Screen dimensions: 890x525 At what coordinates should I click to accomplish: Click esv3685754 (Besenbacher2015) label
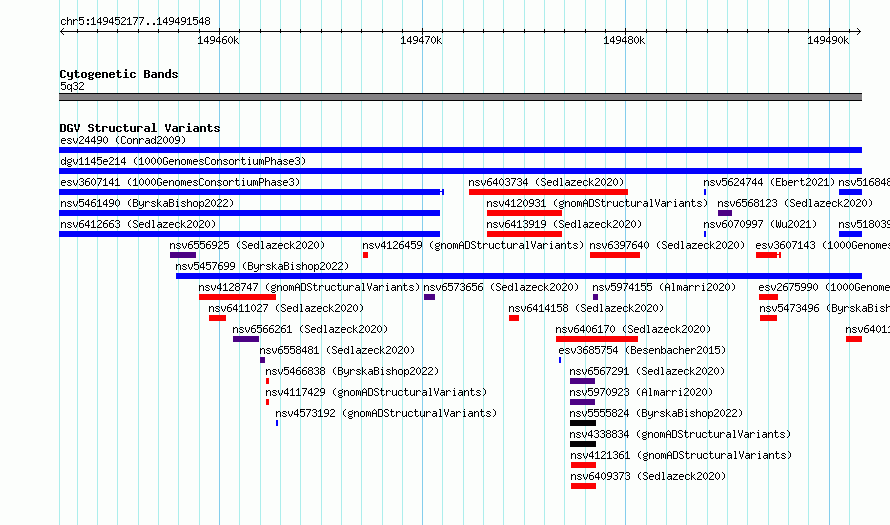(x=642, y=350)
